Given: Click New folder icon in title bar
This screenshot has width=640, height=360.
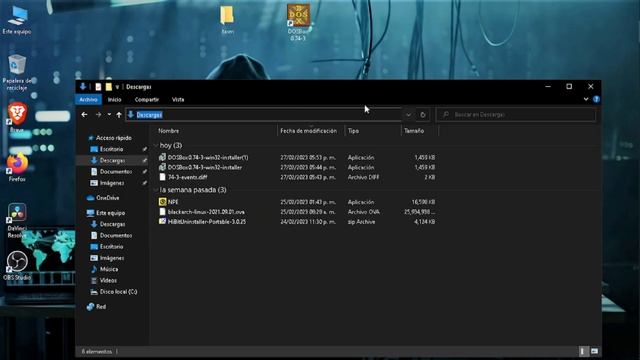Looking at the screenshot, I should point(109,87).
